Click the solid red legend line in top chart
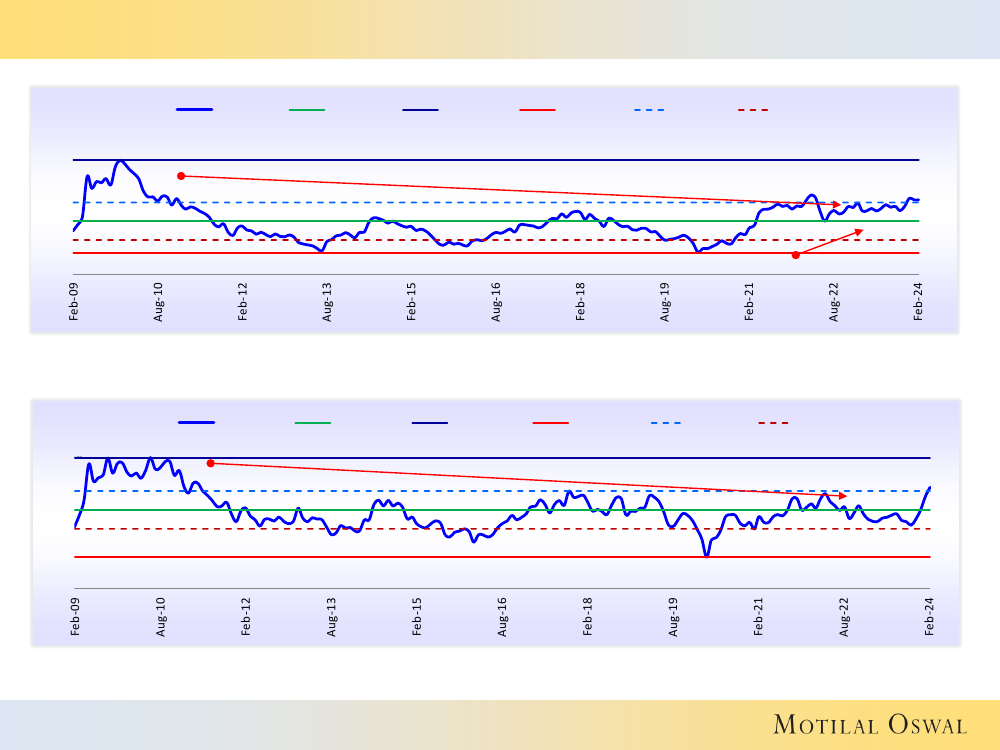The image size is (1000, 750). click(537, 109)
